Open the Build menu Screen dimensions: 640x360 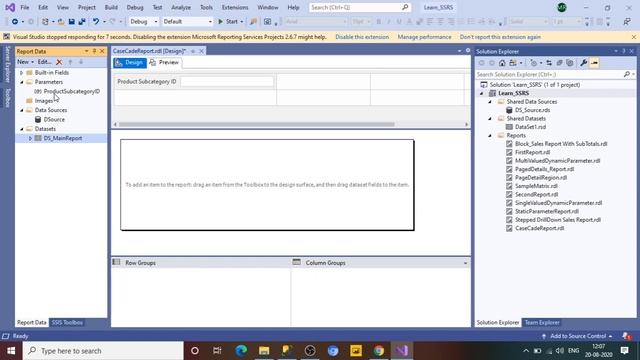click(111, 7)
